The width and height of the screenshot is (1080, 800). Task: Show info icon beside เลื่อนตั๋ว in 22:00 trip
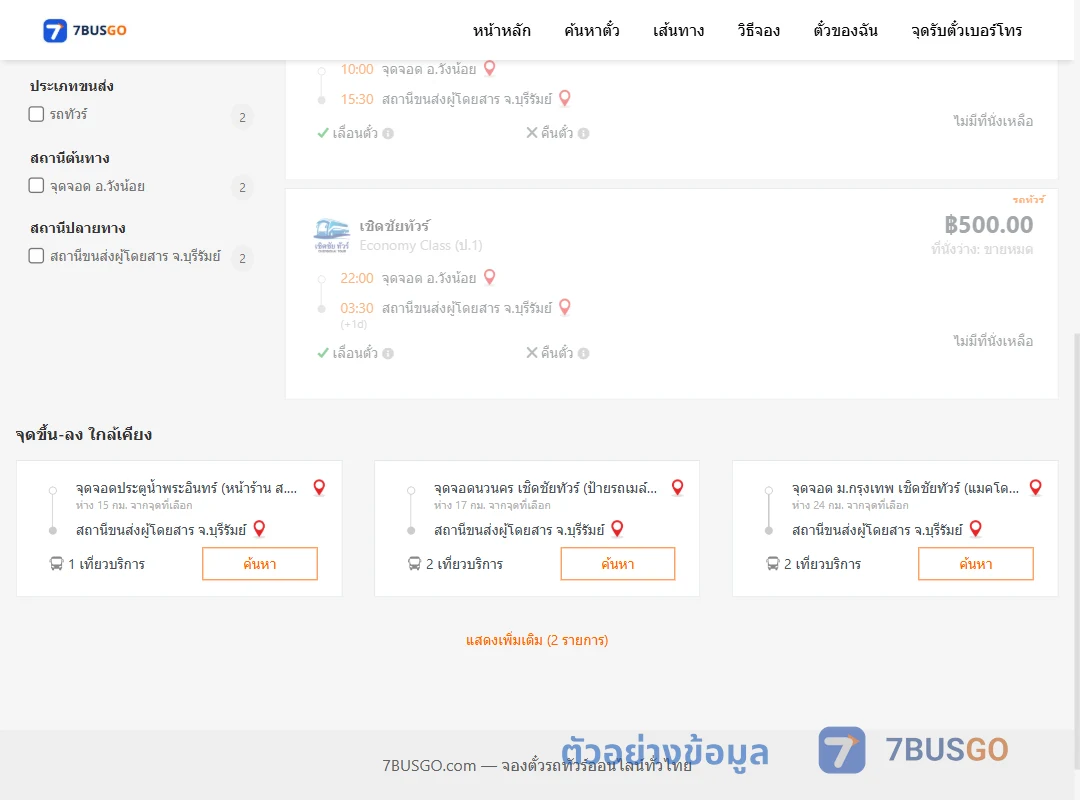pos(388,353)
